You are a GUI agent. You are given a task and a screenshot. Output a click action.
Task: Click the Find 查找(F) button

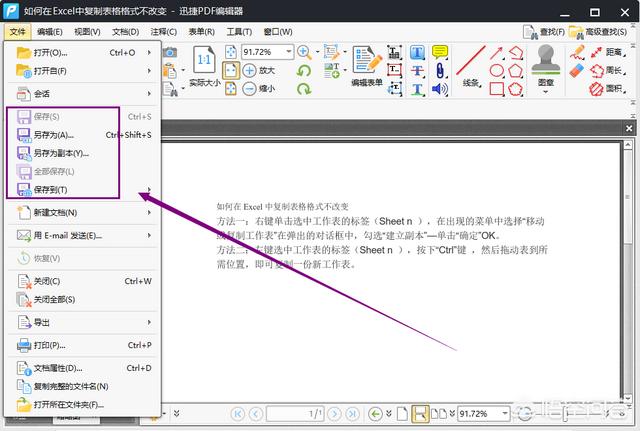pos(544,32)
